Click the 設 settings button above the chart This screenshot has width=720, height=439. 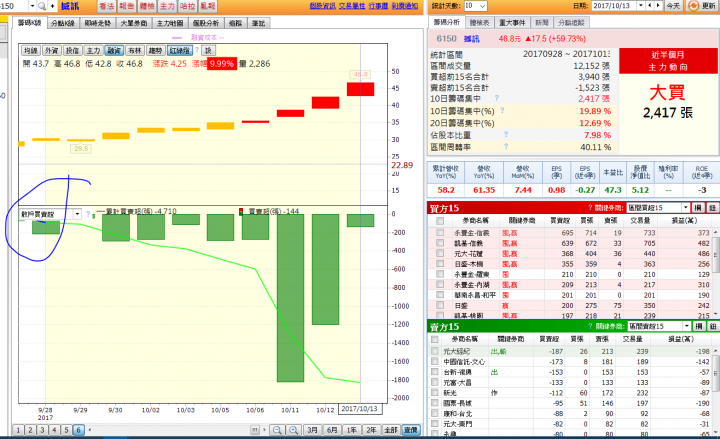pos(208,51)
